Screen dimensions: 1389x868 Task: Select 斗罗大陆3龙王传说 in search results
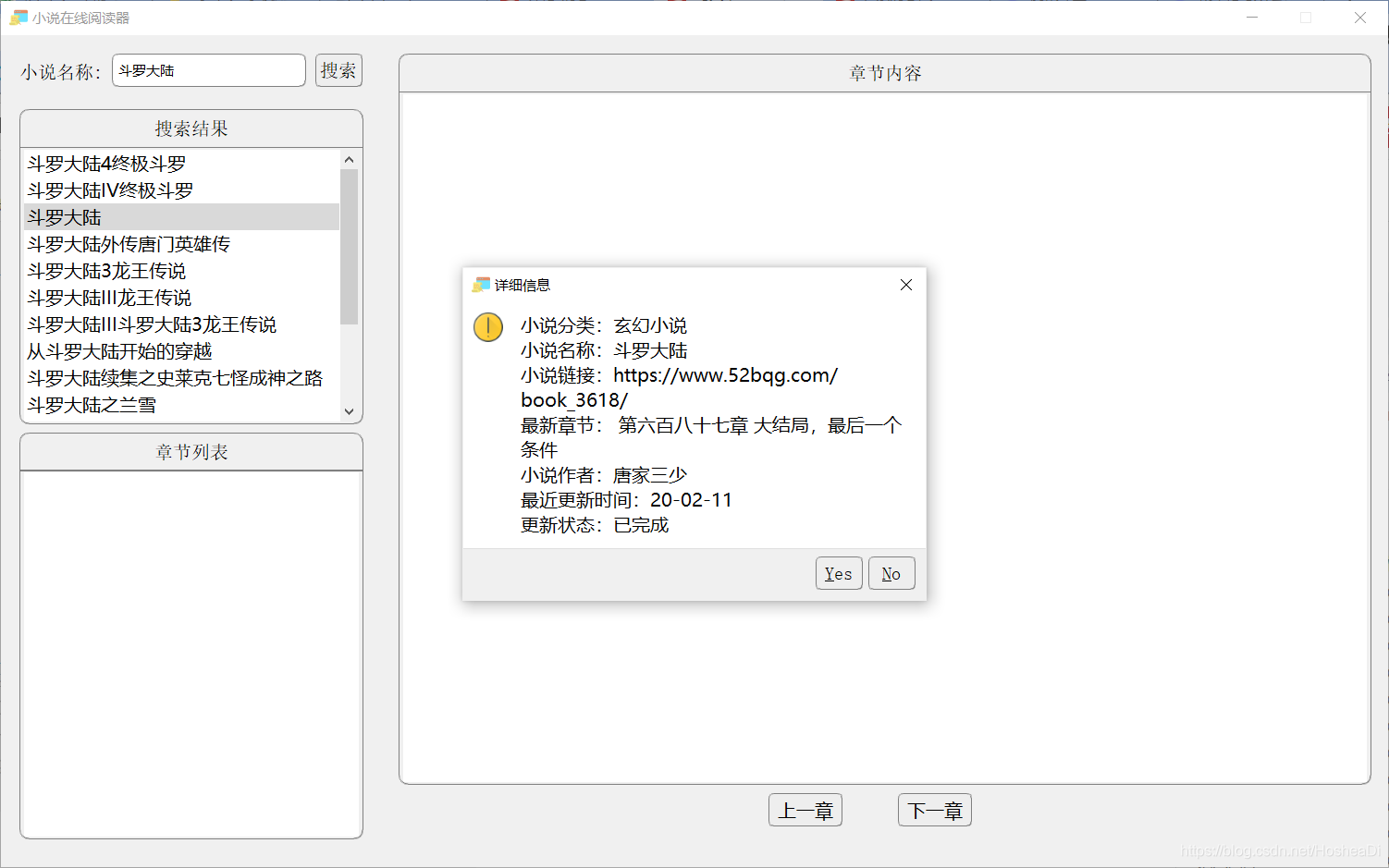coord(105,271)
